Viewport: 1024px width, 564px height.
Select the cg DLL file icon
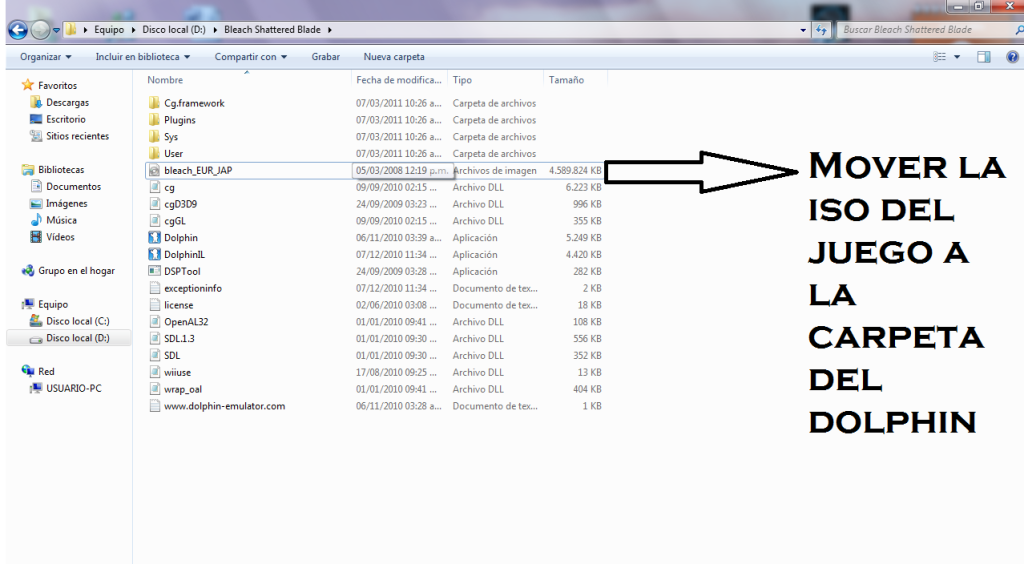click(x=154, y=187)
